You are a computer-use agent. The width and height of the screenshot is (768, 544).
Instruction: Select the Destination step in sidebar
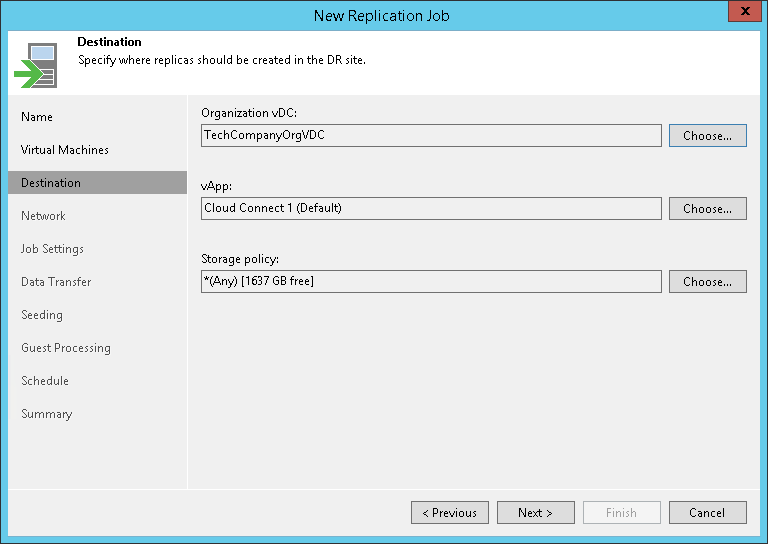pyautogui.click(x=51, y=183)
